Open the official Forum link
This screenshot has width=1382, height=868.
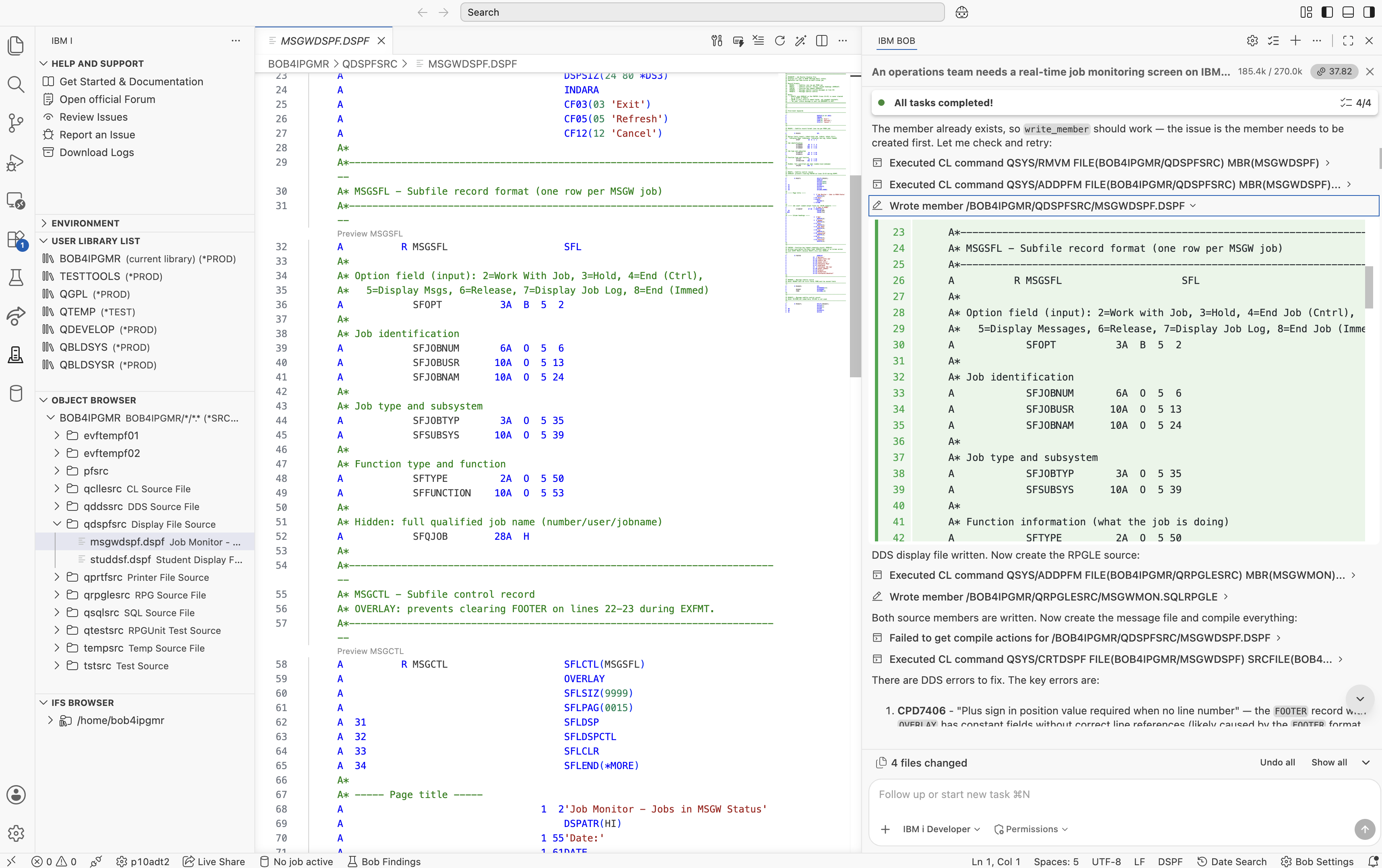107,99
